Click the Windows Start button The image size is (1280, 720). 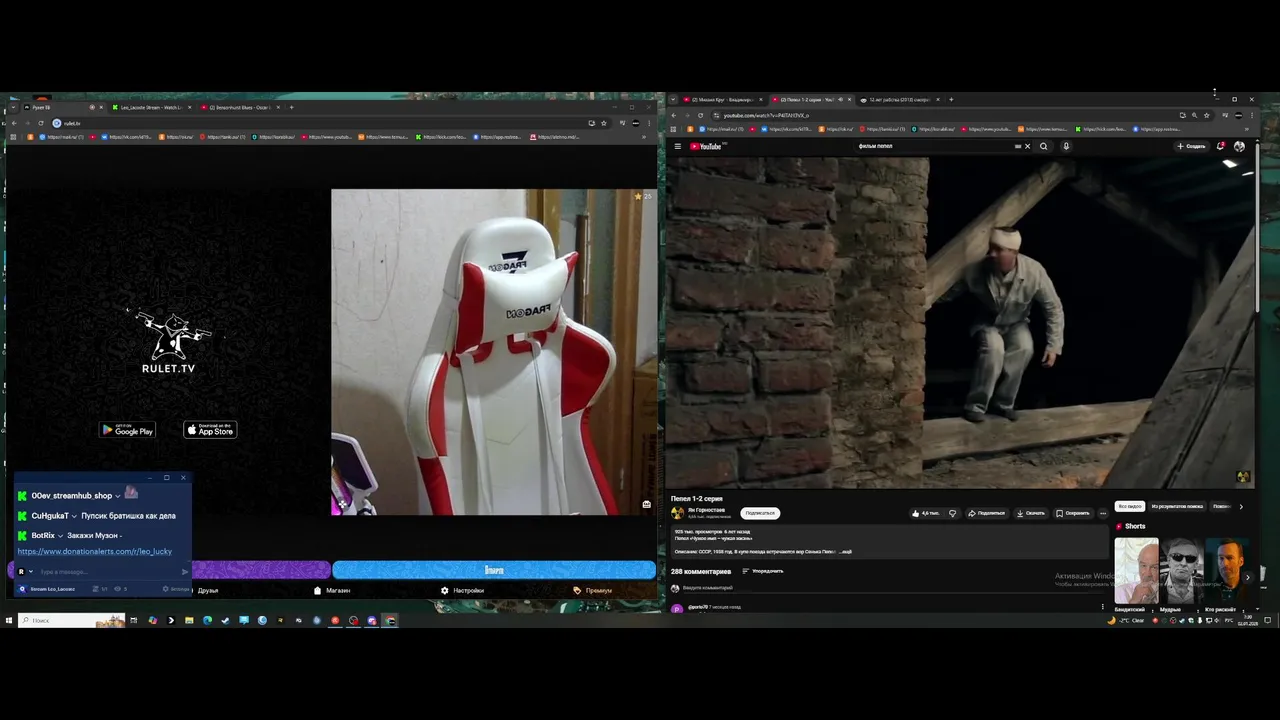[x=9, y=620]
